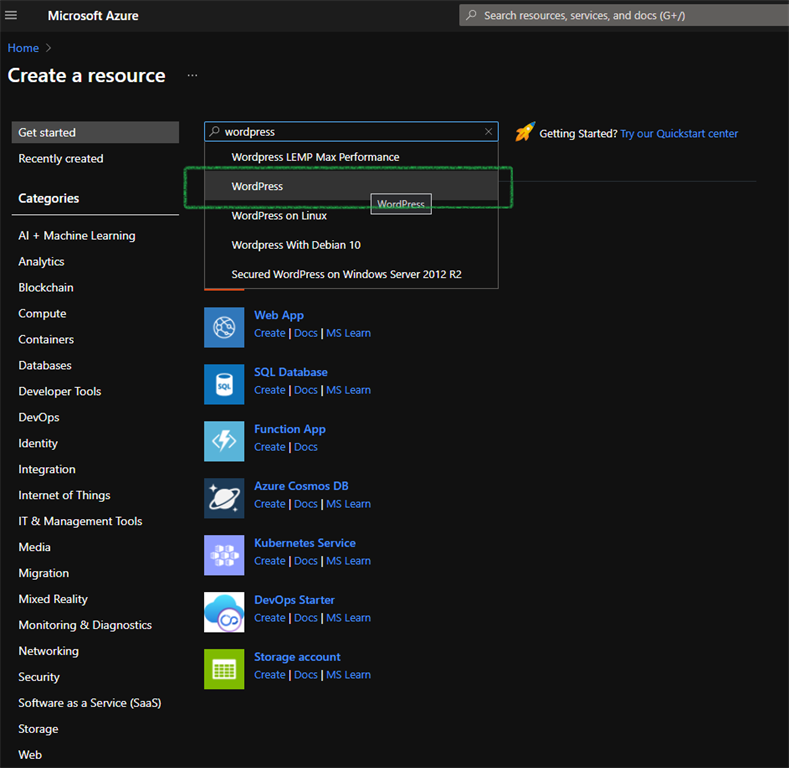Open the Function App lightning icon
Image resolution: width=789 pixels, height=768 pixels.
point(224,441)
